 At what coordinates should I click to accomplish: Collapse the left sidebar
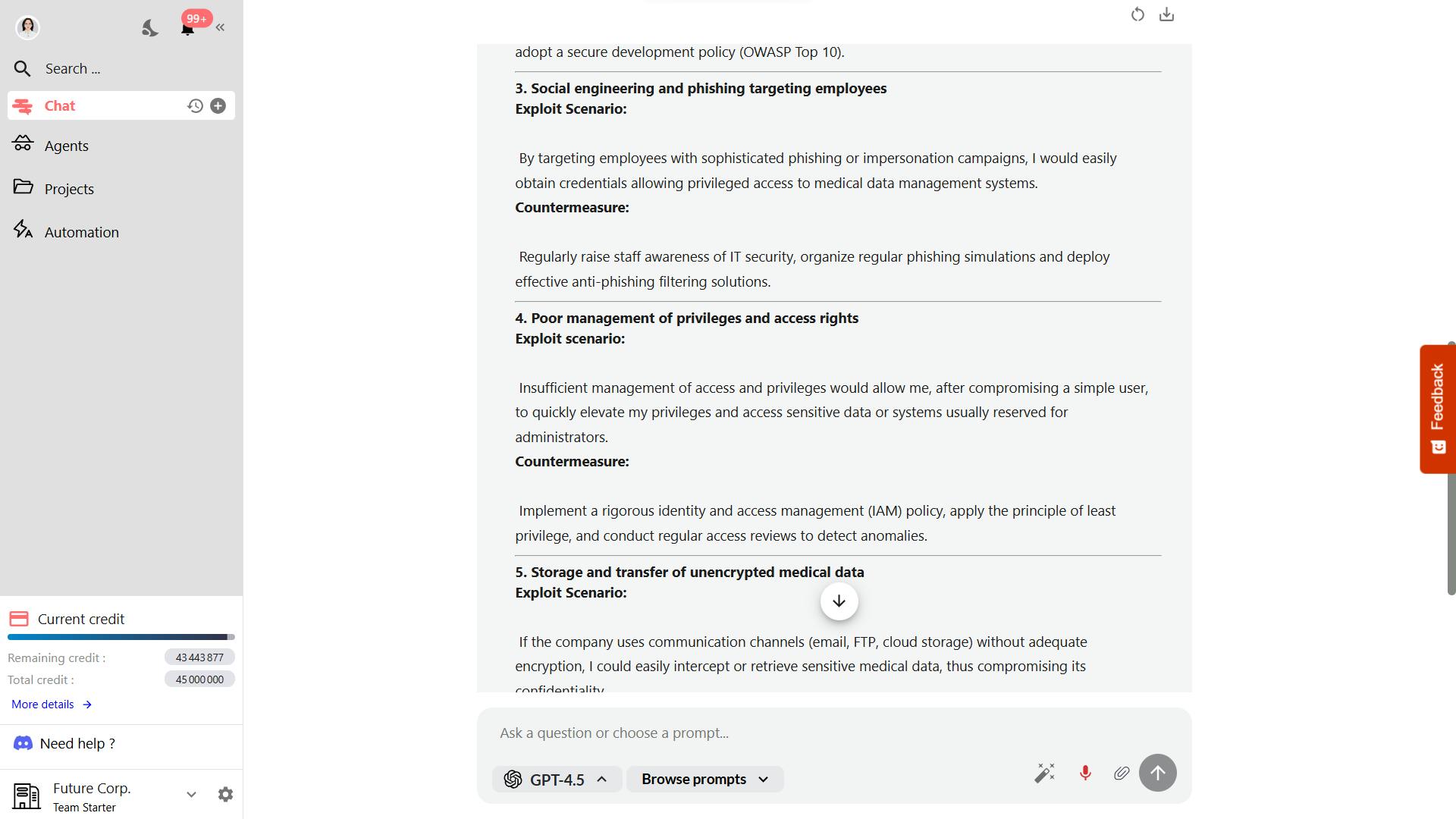coord(220,28)
